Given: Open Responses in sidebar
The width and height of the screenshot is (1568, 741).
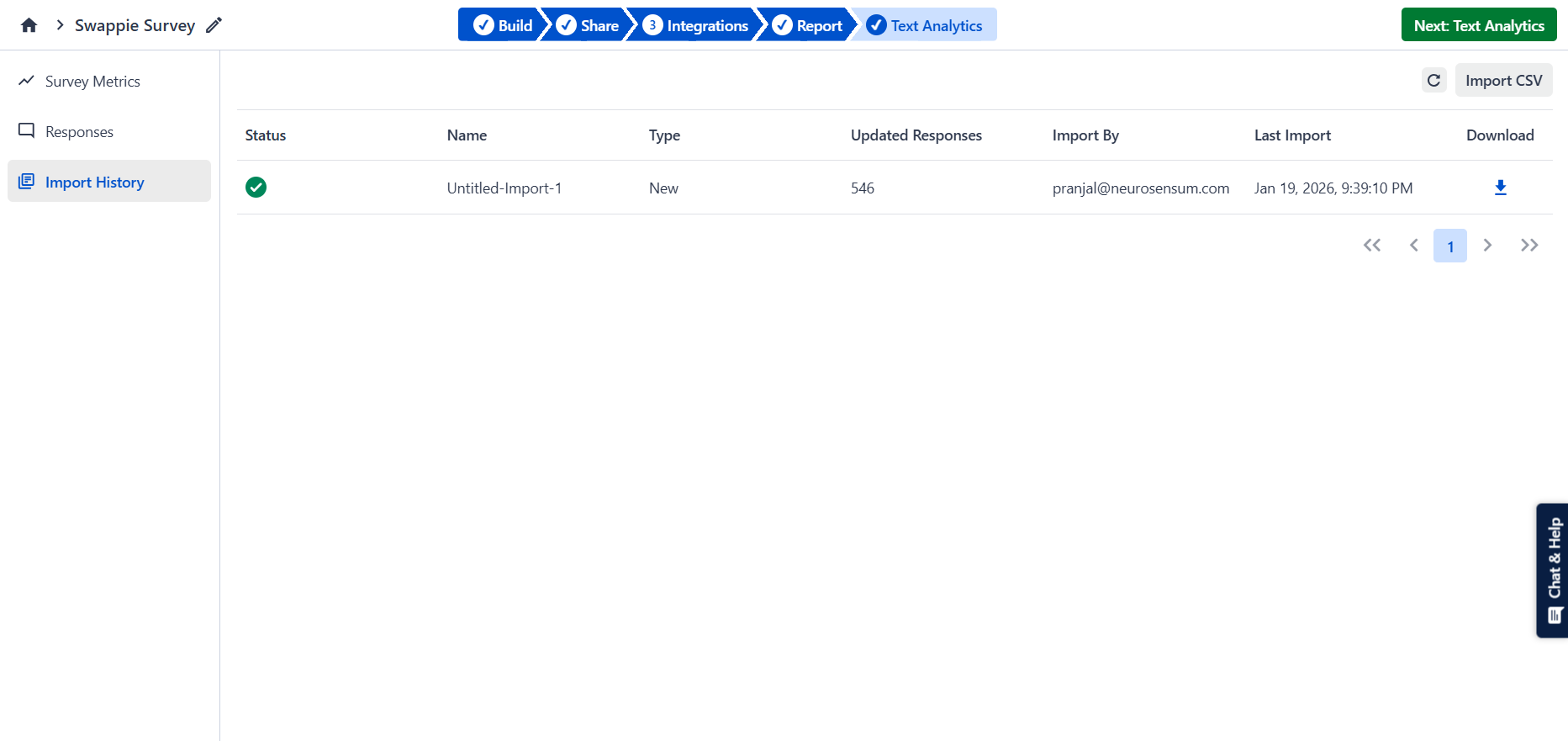Looking at the screenshot, I should [x=79, y=132].
